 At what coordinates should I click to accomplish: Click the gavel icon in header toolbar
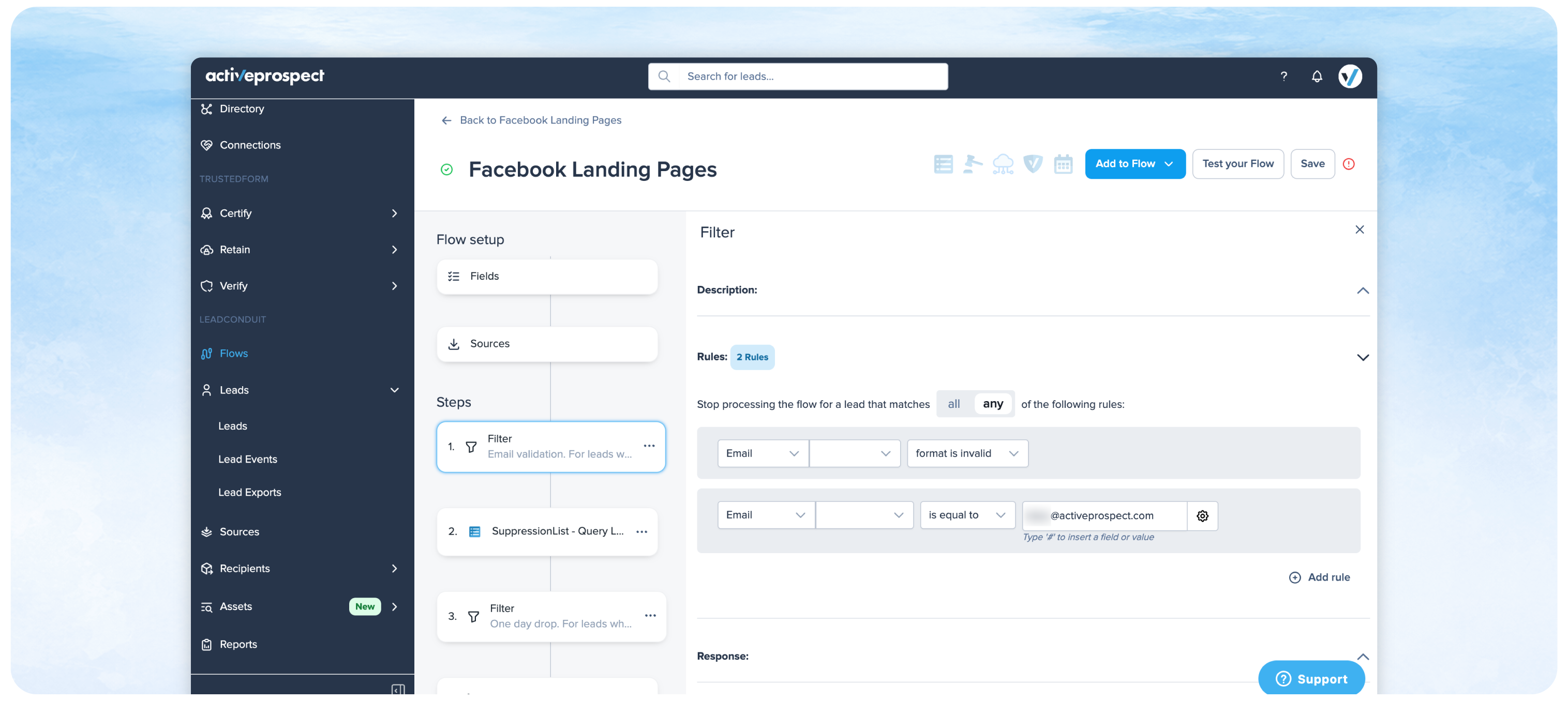click(972, 164)
